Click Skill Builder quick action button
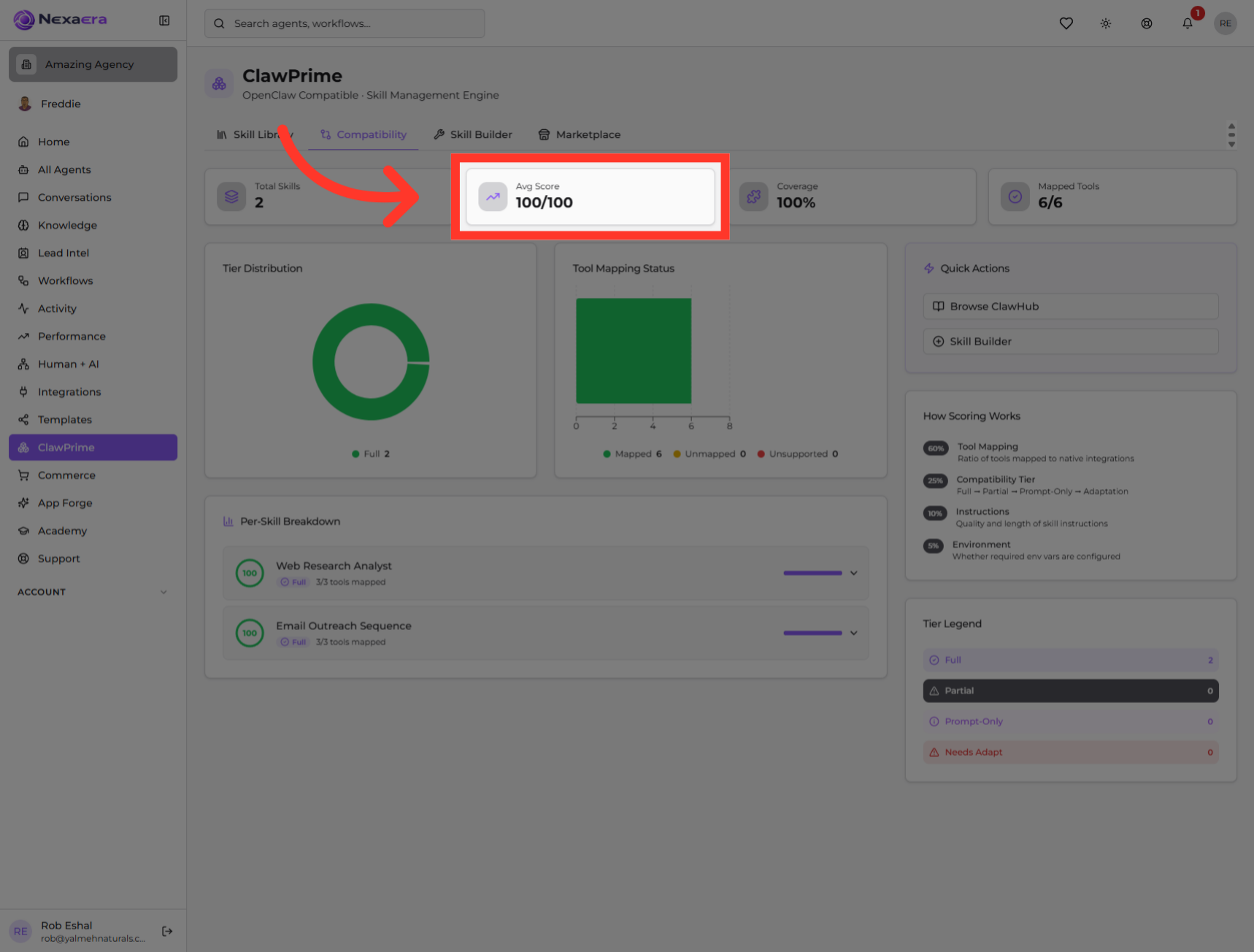 (x=1071, y=341)
